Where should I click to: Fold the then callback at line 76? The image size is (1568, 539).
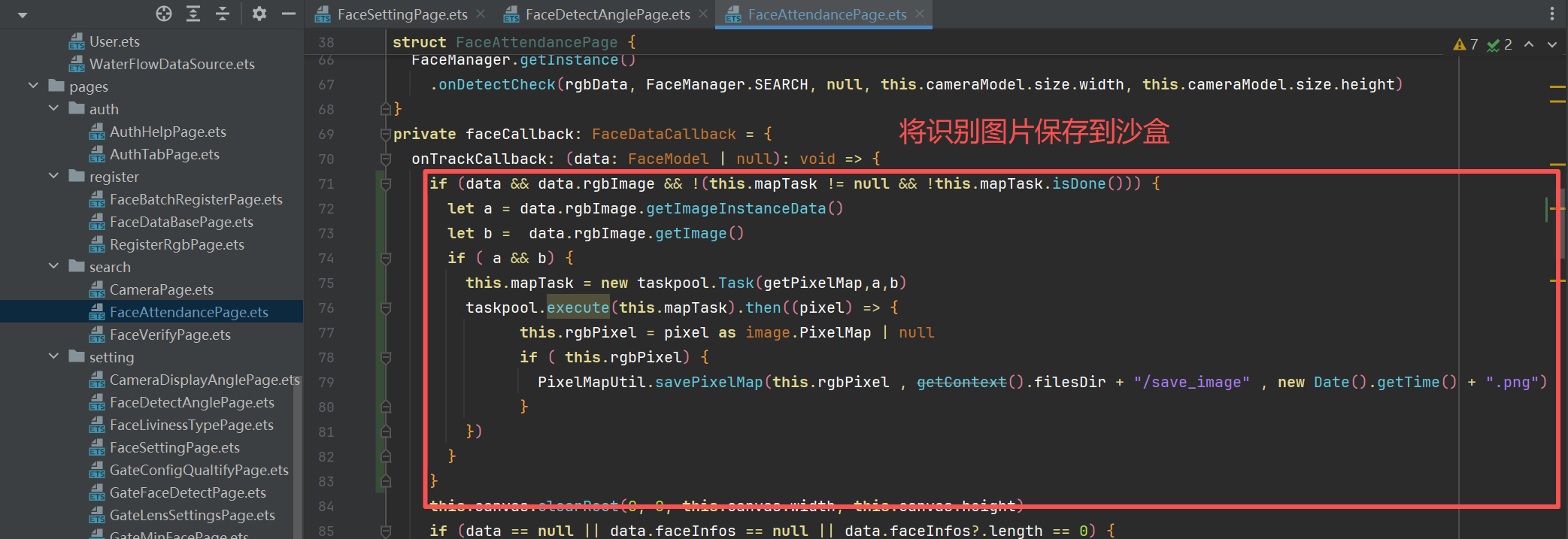pos(386,307)
